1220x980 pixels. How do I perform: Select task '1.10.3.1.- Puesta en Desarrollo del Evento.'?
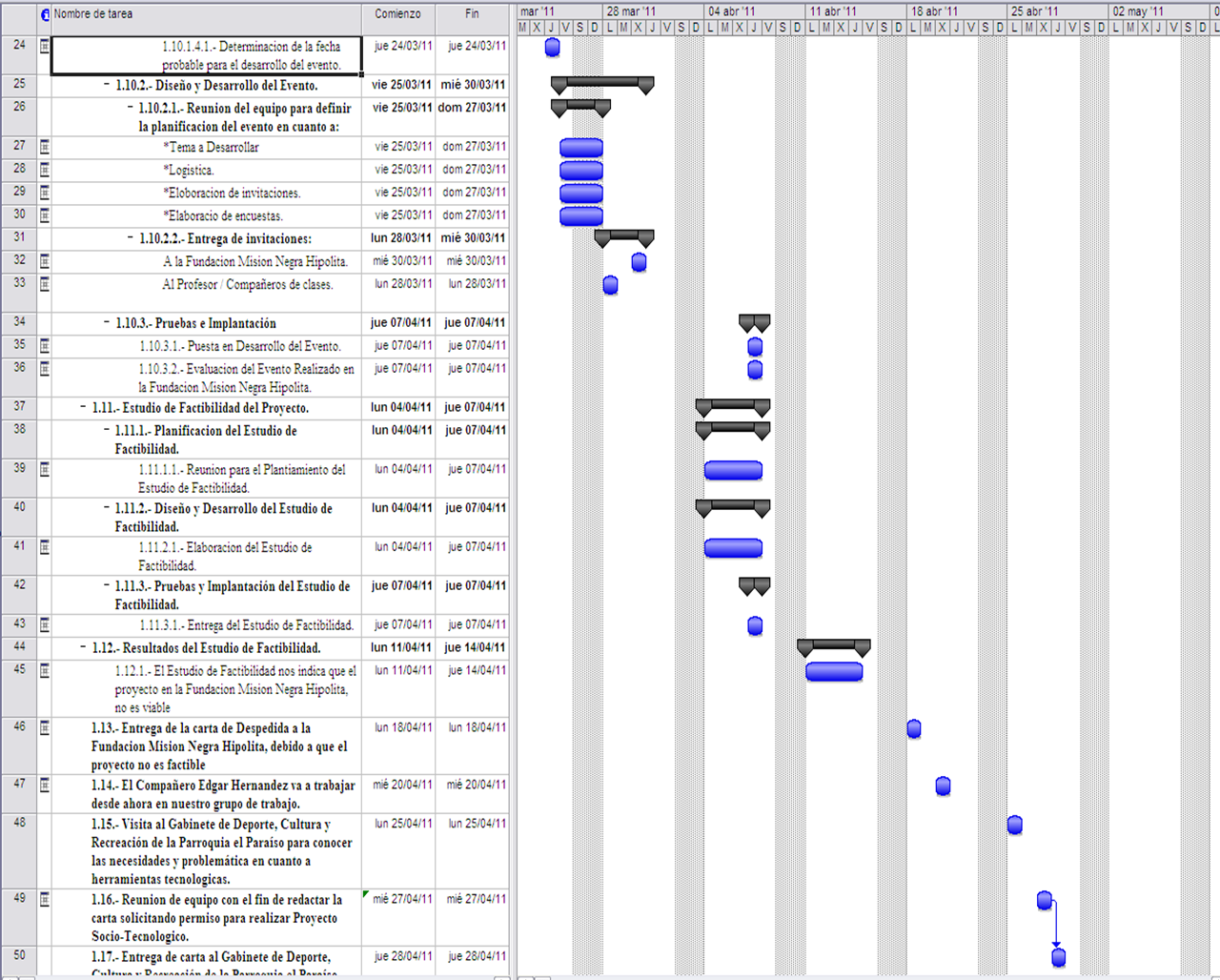240,346
